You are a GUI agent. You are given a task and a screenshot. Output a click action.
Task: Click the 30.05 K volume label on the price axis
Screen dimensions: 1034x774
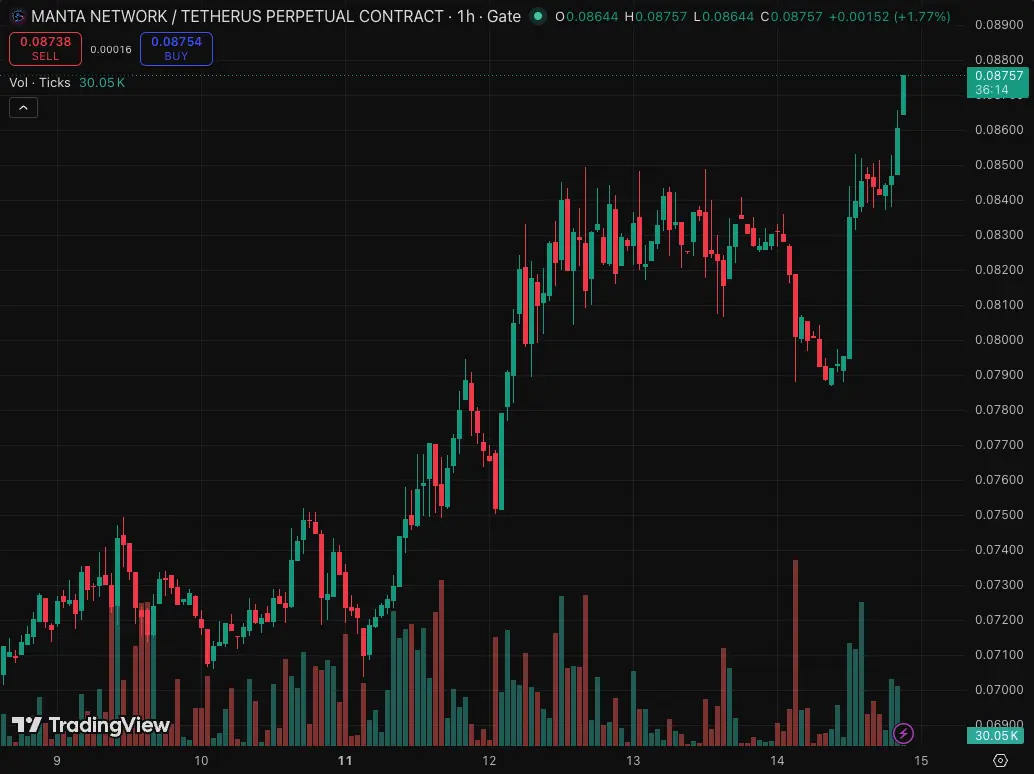[996, 735]
